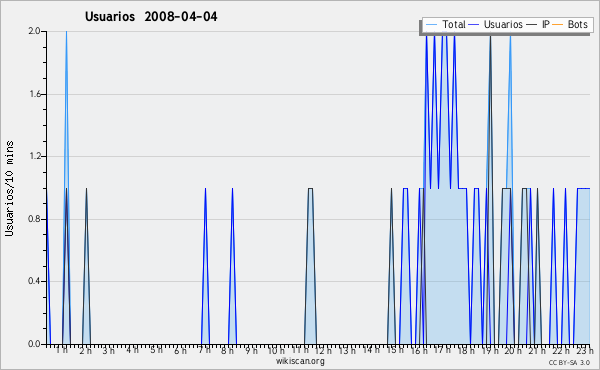The width and height of the screenshot is (600, 370).
Task: Click the '16 h' x-axis label
Action: 419,350
